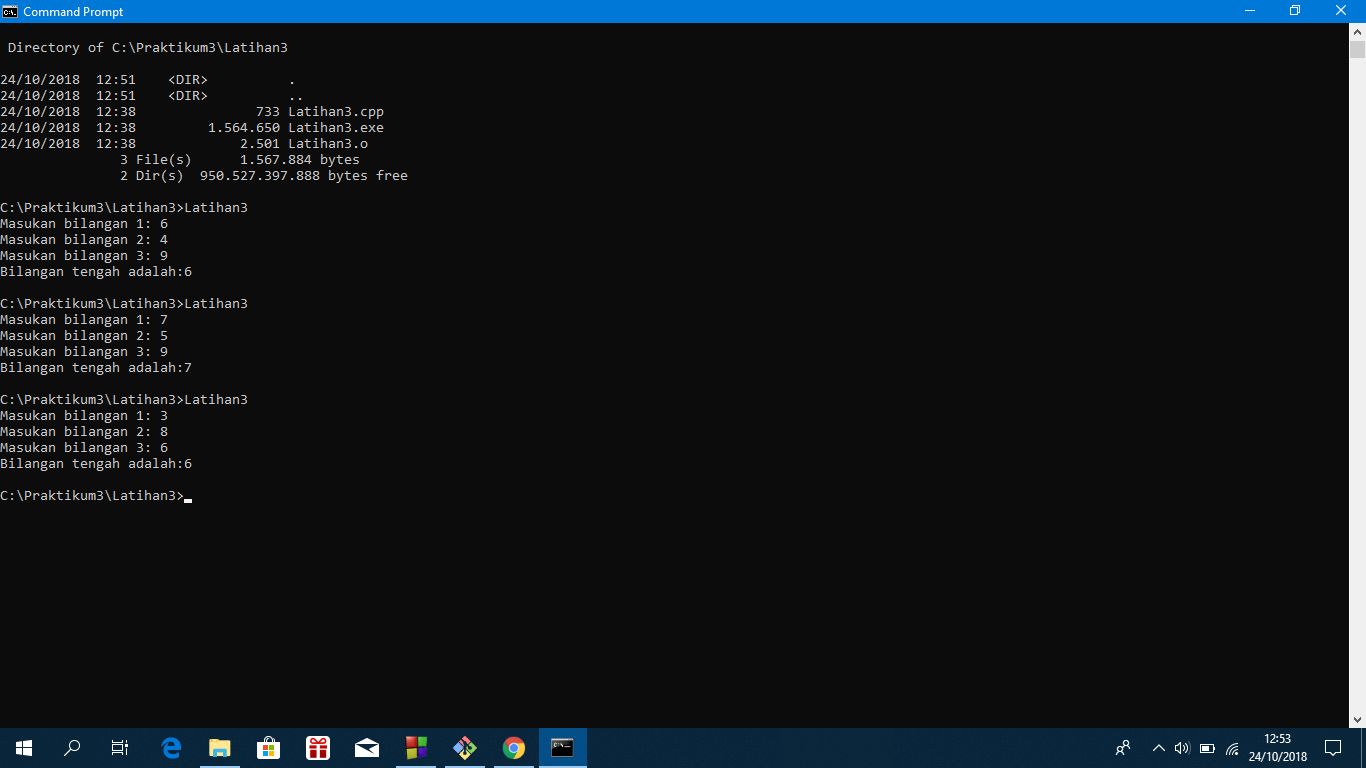Image resolution: width=1366 pixels, height=768 pixels.
Task: Click the line "Masukan bilangan 2: 8"
Action: [x=84, y=432]
